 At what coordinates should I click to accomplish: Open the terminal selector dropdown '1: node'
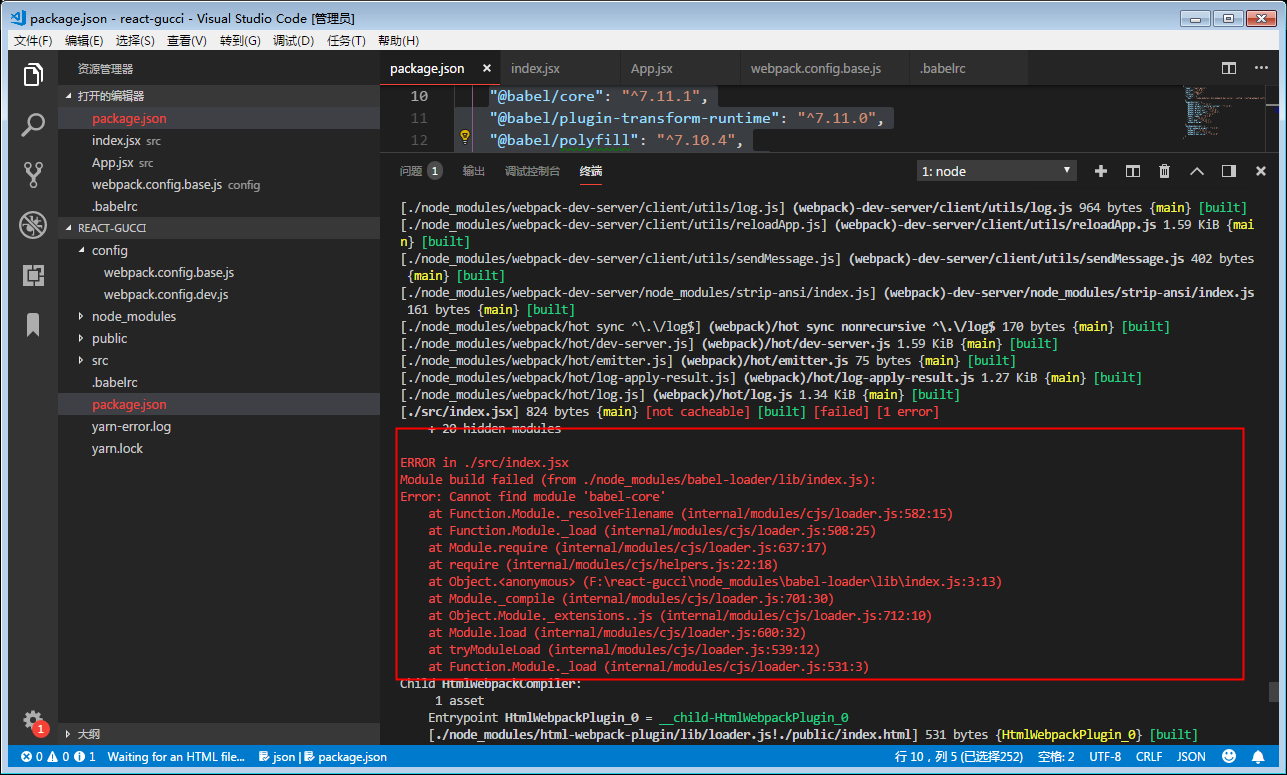tap(996, 171)
